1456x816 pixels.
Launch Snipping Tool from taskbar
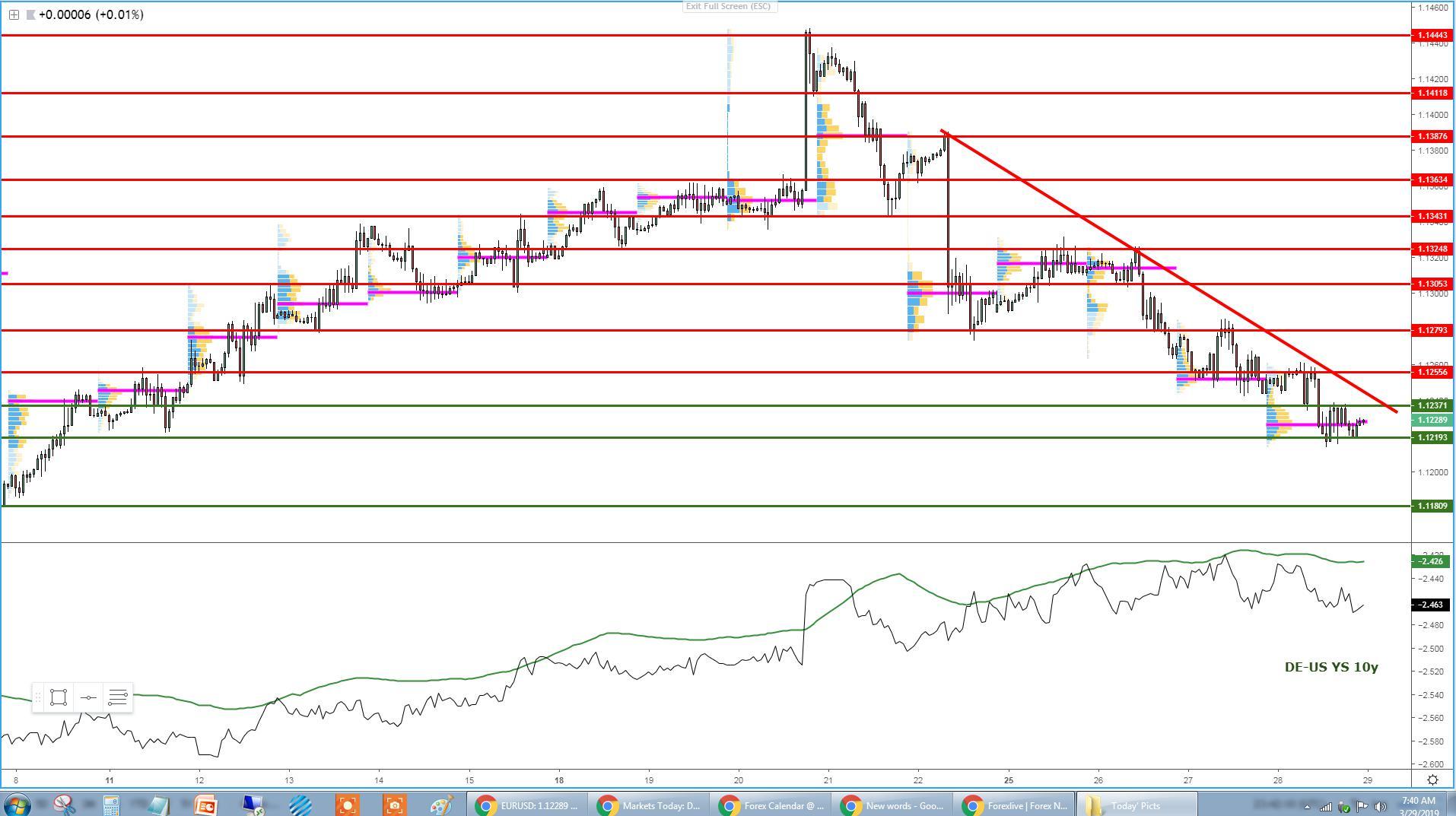click(64, 805)
